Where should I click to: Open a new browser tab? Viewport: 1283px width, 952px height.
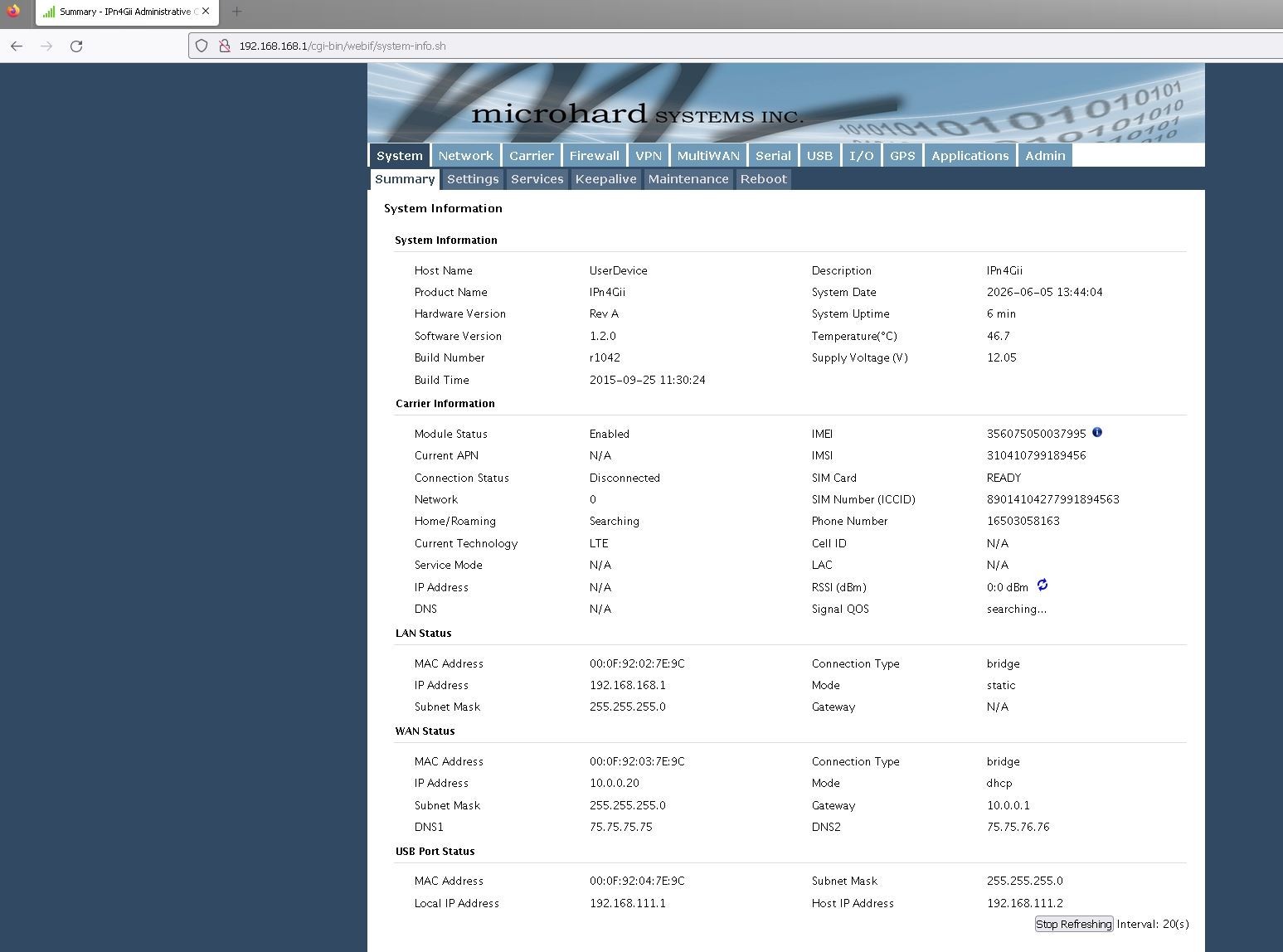(x=236, y=12)
